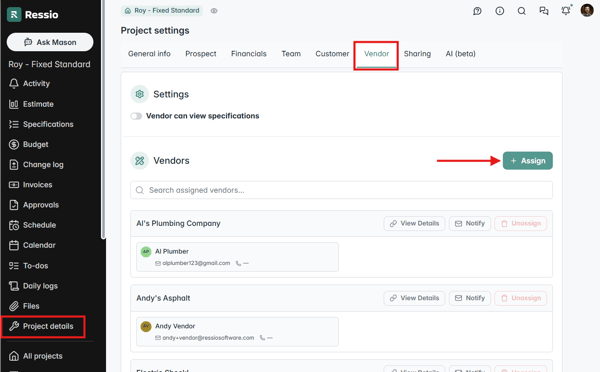The width and height of the screenshot is (600, 372).
Task: Click the Ressio logo icon
Action: 14,15
